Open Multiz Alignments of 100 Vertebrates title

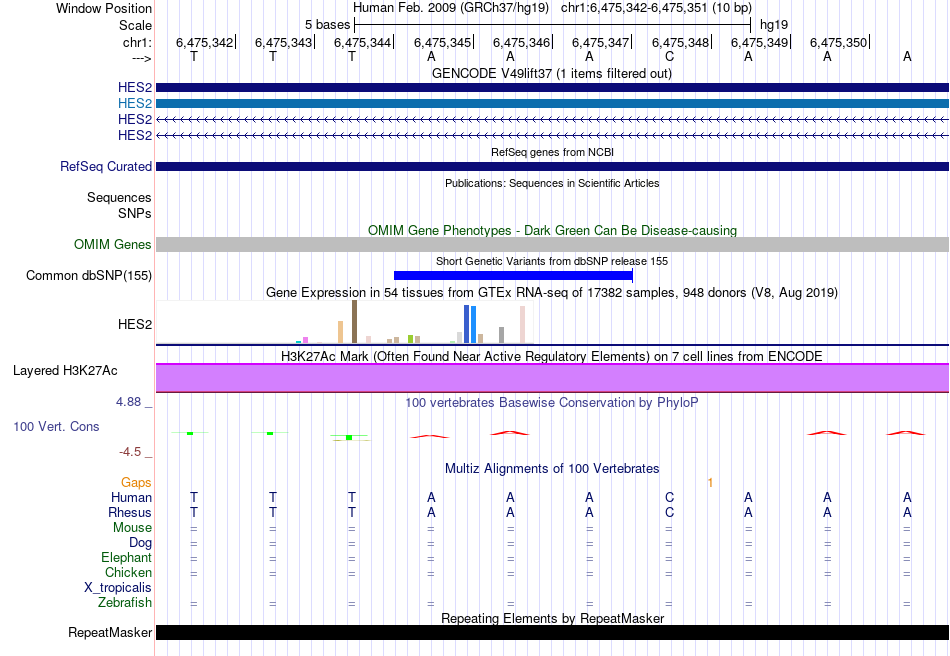(x=552, y=468)
